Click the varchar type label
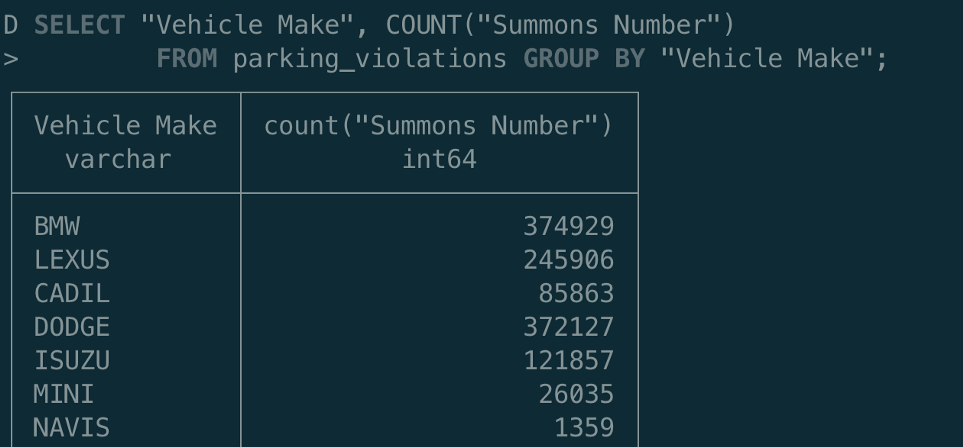This screenshot has height=447, width=963. [x=118, y=160]
